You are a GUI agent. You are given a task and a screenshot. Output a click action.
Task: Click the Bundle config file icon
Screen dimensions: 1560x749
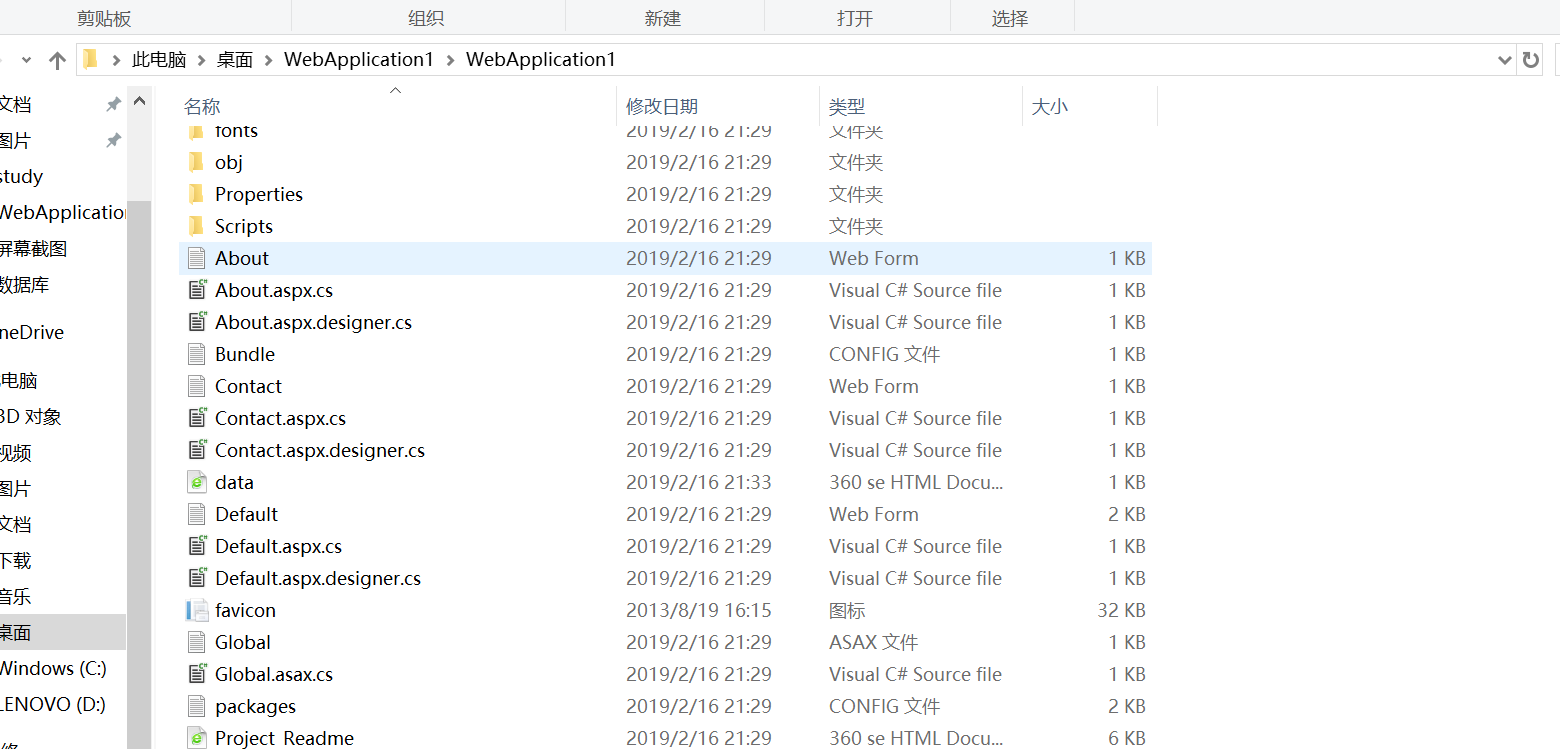tap(196, 354)
